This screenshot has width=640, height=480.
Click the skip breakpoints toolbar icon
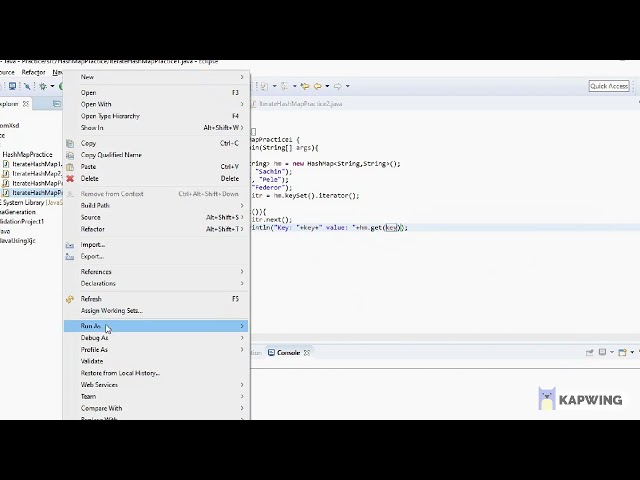point(27,86)
